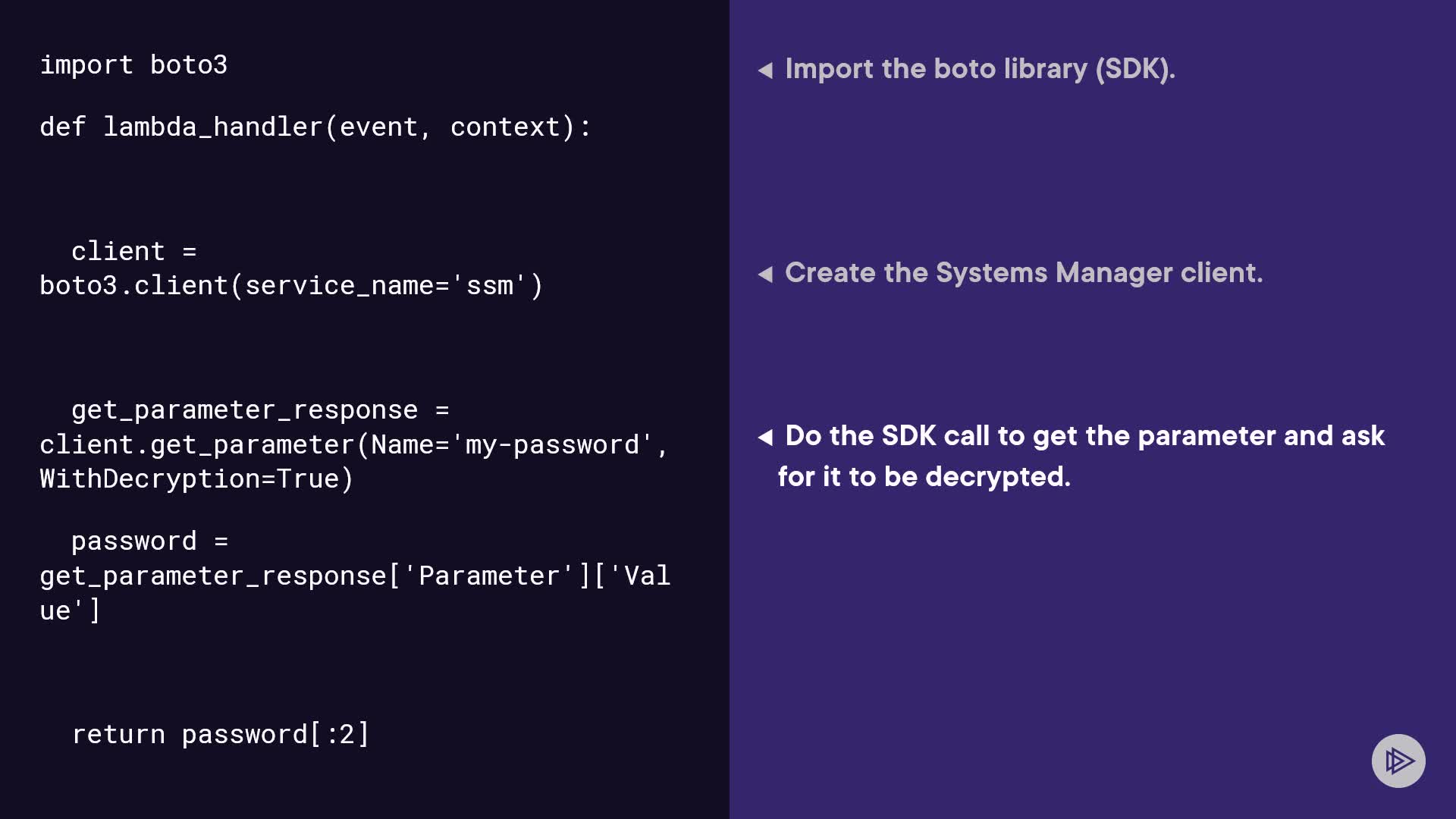This screenshot has width=1456, height=819.
Task: Click the "WithDecryption=True)" code line
Action: pyautogui.click(x=196, y=479)
